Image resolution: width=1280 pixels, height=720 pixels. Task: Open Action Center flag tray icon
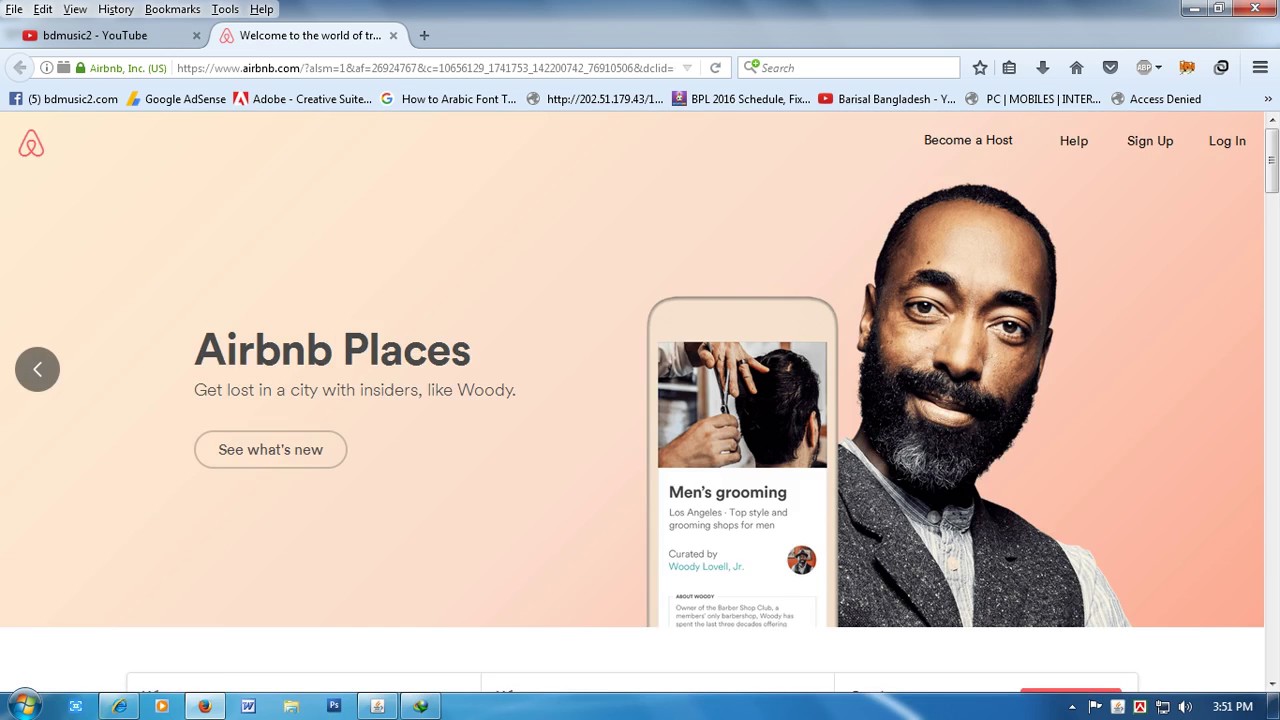[1095, 707]
